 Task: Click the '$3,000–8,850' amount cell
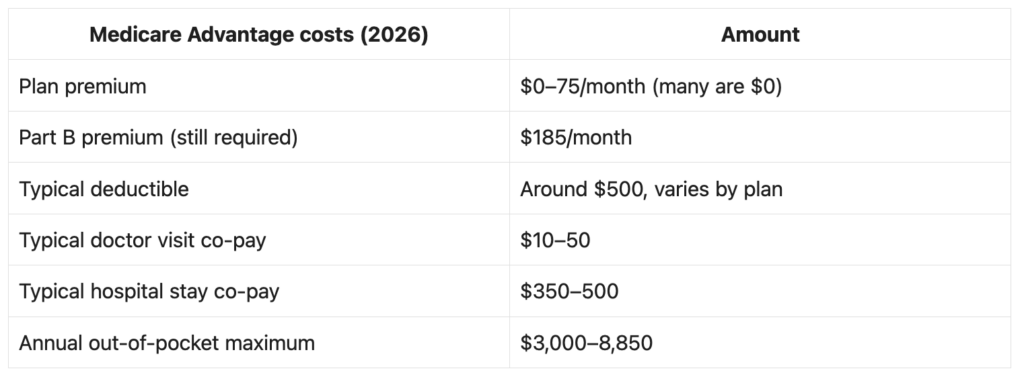760,342
